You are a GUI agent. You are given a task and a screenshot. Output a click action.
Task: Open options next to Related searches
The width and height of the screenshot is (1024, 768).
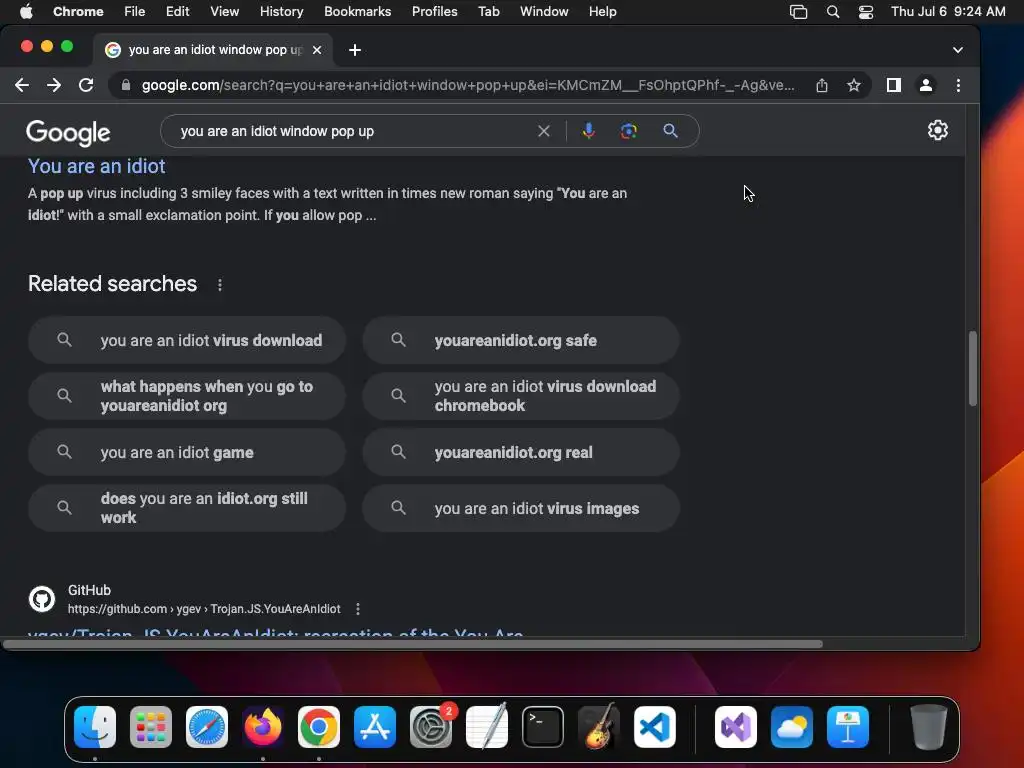coord(219,285)
